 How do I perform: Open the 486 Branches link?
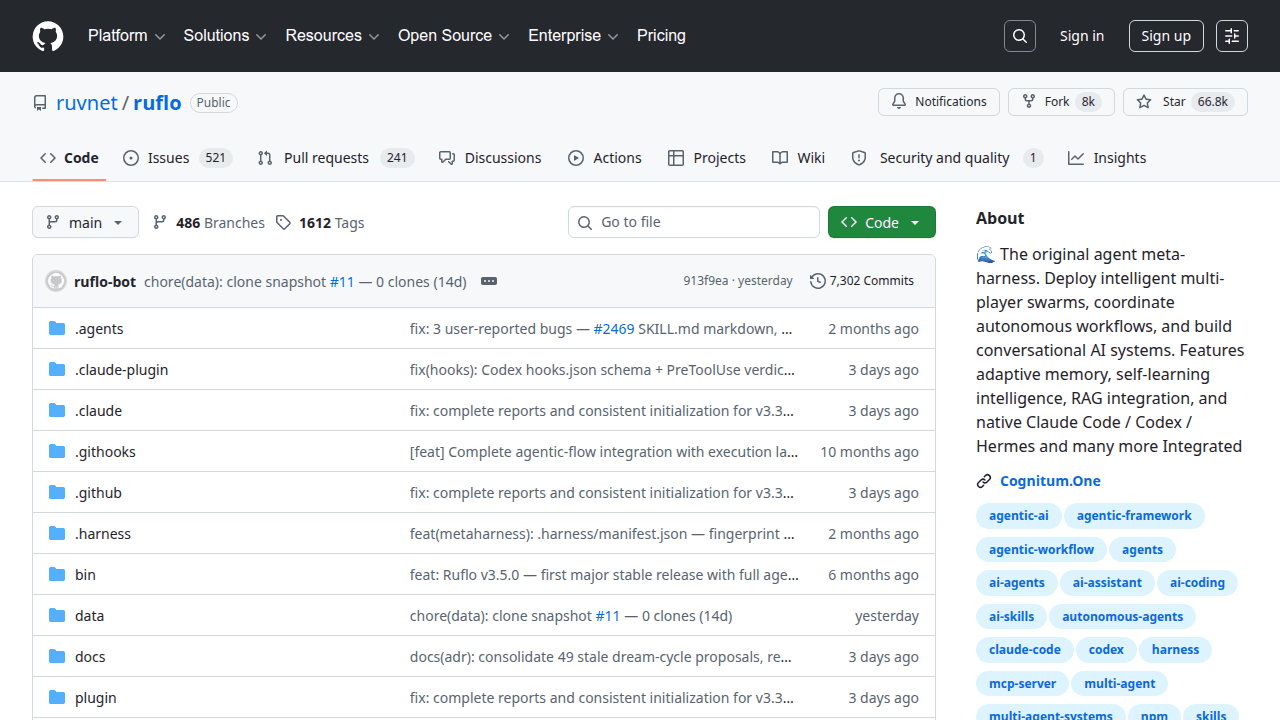click(209, 222)
